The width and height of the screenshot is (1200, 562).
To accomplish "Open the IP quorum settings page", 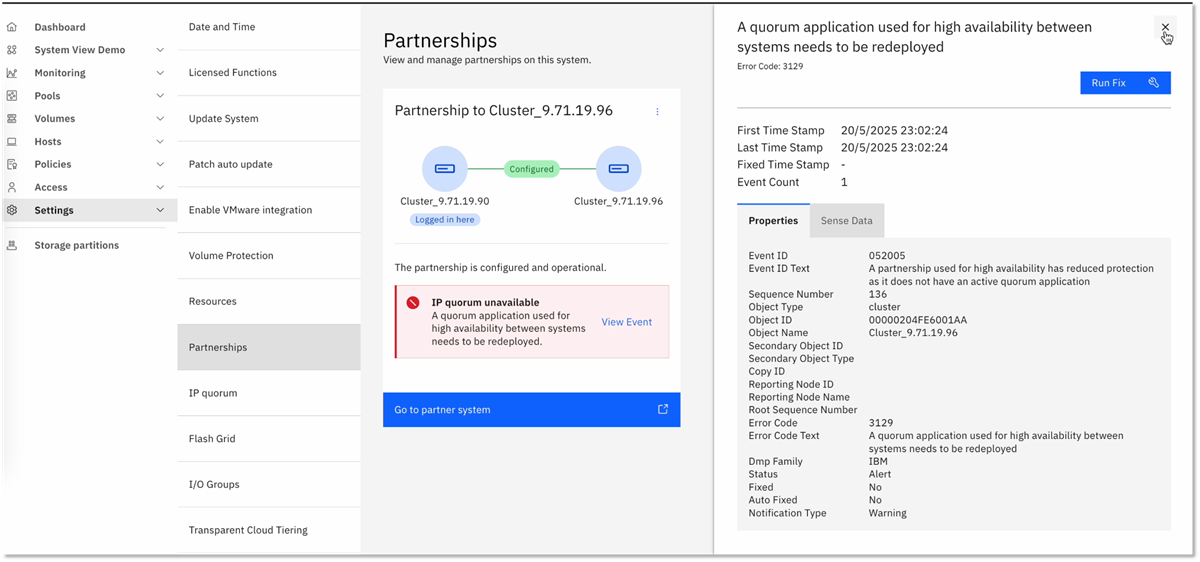I will pyautogui.click(x=268, y=393).
